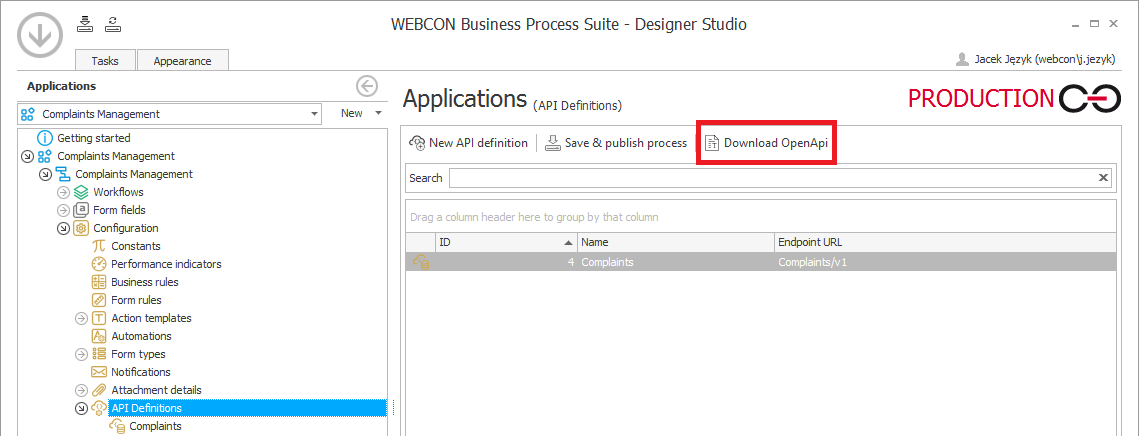Sort by the Name column header
Screen dimensions: 1139x436
676,242
